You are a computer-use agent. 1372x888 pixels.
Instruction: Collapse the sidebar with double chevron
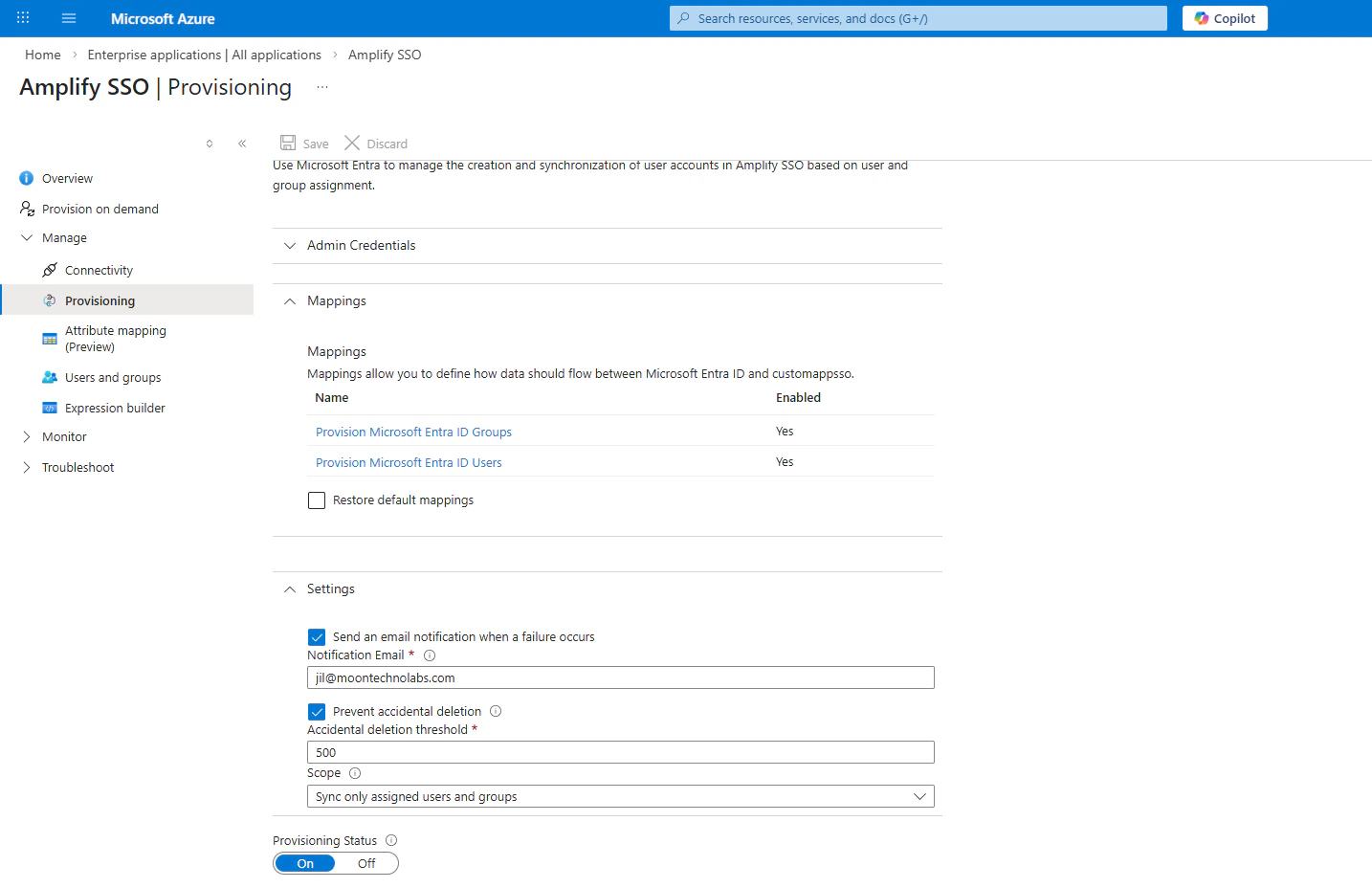pos(242,144)
